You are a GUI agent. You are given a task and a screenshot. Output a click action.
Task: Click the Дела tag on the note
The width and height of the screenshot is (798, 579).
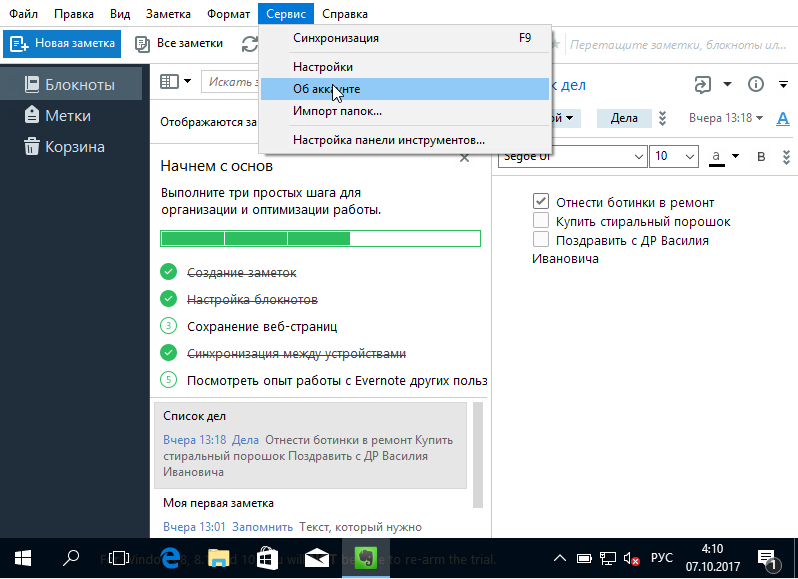pyautogui.click(x=624, y=118)
